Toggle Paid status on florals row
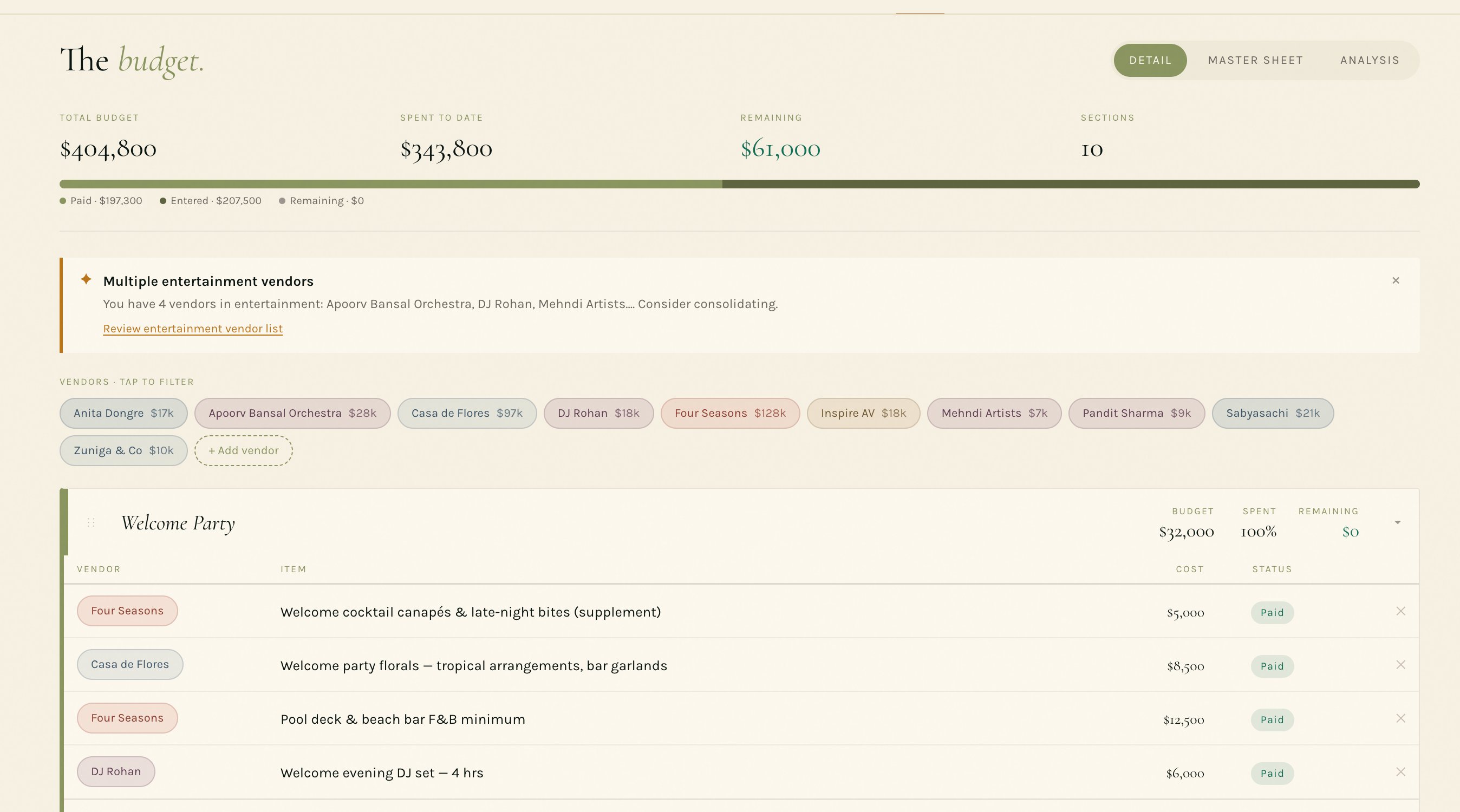The width and height of the screenshot is (1460, 812). pos(1272,666)
